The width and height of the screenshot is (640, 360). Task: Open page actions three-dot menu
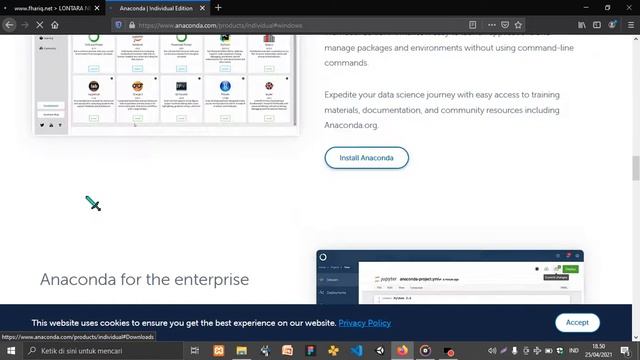pos(491,25)
